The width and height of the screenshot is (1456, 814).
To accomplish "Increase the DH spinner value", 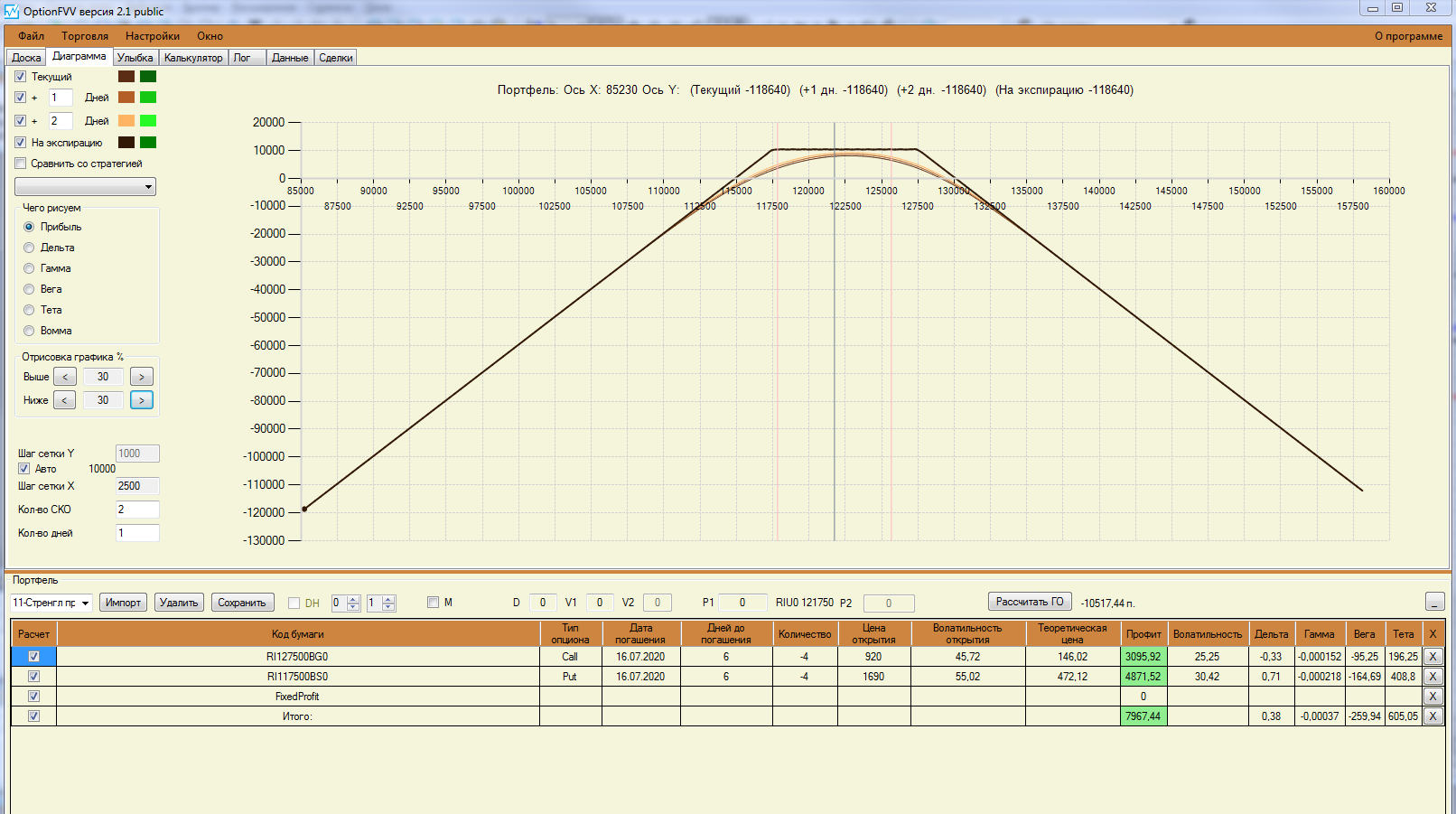I will pyautogui.click(x=353, y=599).
